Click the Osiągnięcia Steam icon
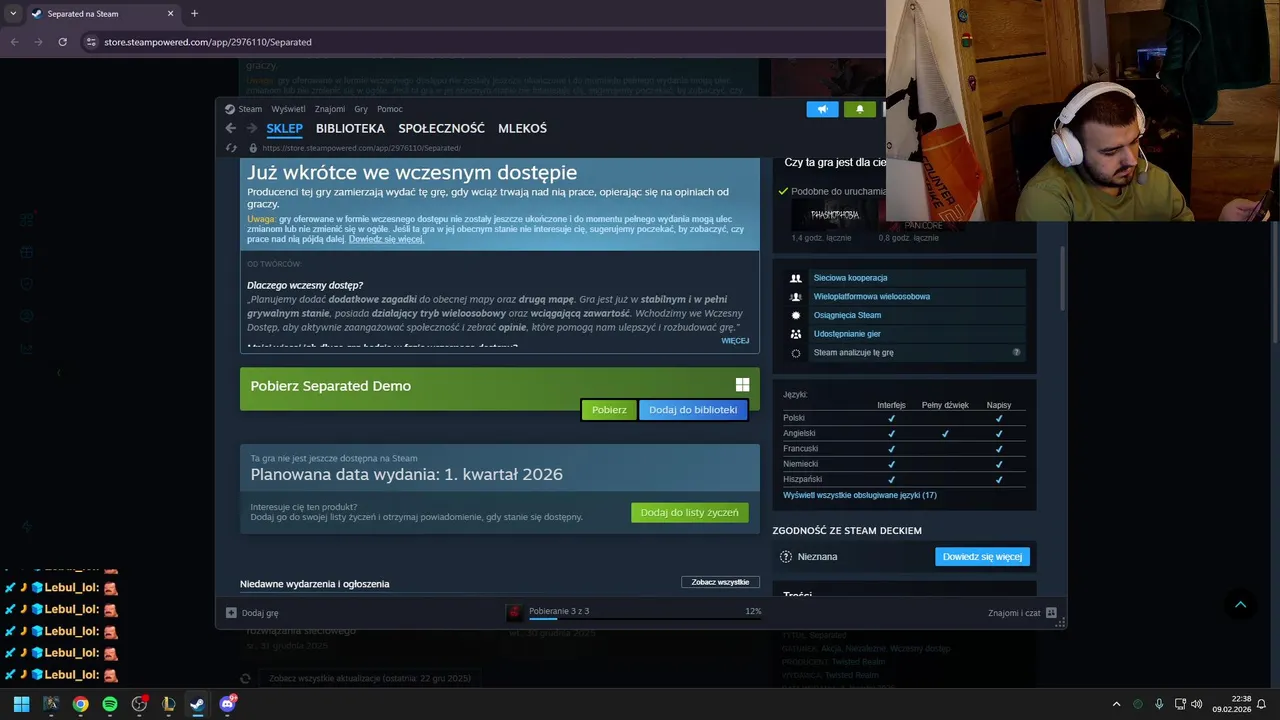1280x720 pixels. (x=796, y=315)
